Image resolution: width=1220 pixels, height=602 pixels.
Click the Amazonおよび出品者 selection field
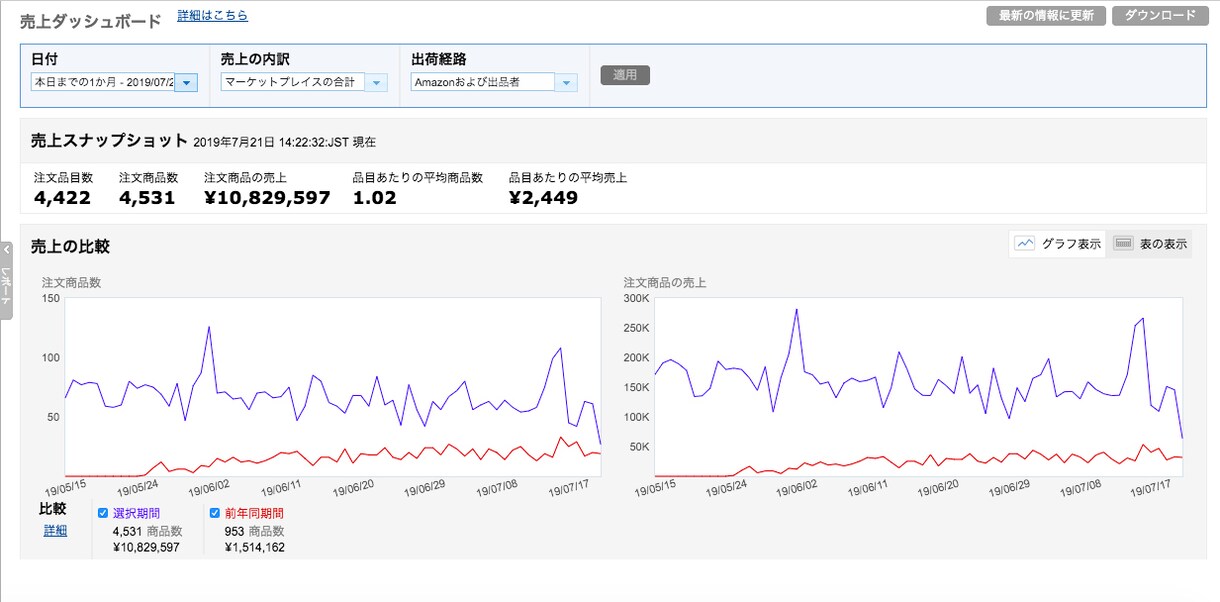(x=483, y=82)
